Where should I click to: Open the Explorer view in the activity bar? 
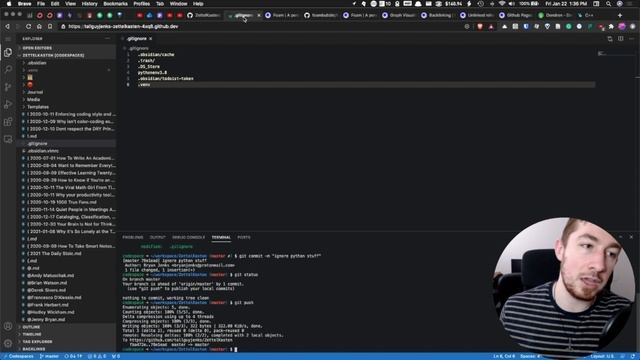(x=8, y=52)
